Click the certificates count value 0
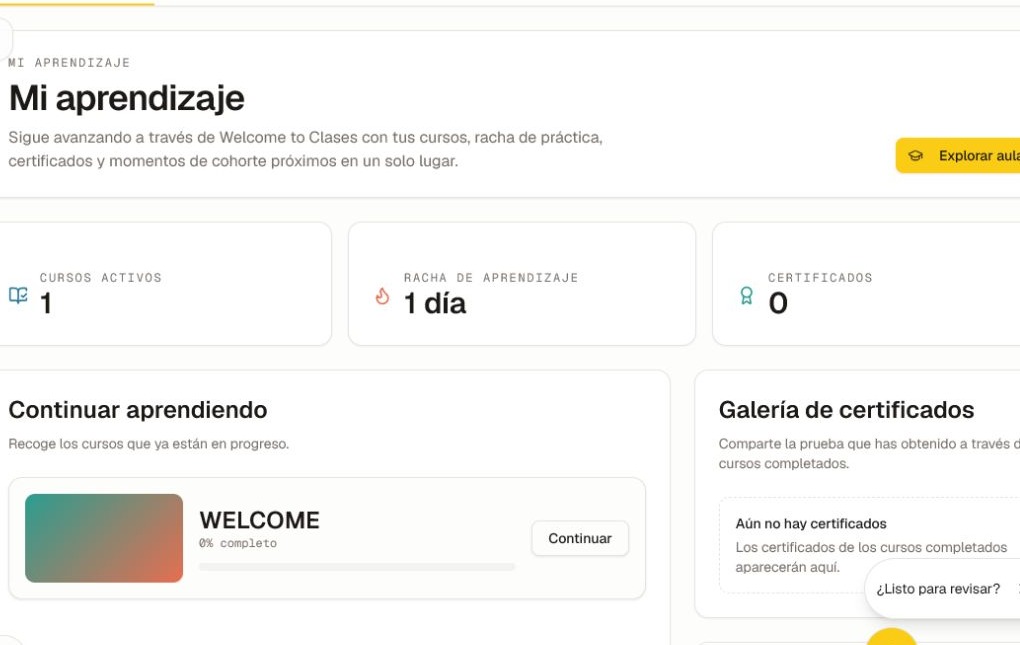This screenshot has width=1020, height=645. tap(778, 304)
